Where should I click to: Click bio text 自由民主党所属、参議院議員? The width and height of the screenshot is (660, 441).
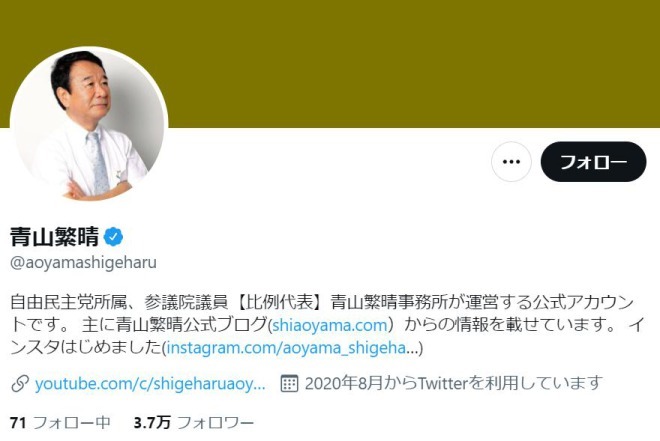click(119, 302)
